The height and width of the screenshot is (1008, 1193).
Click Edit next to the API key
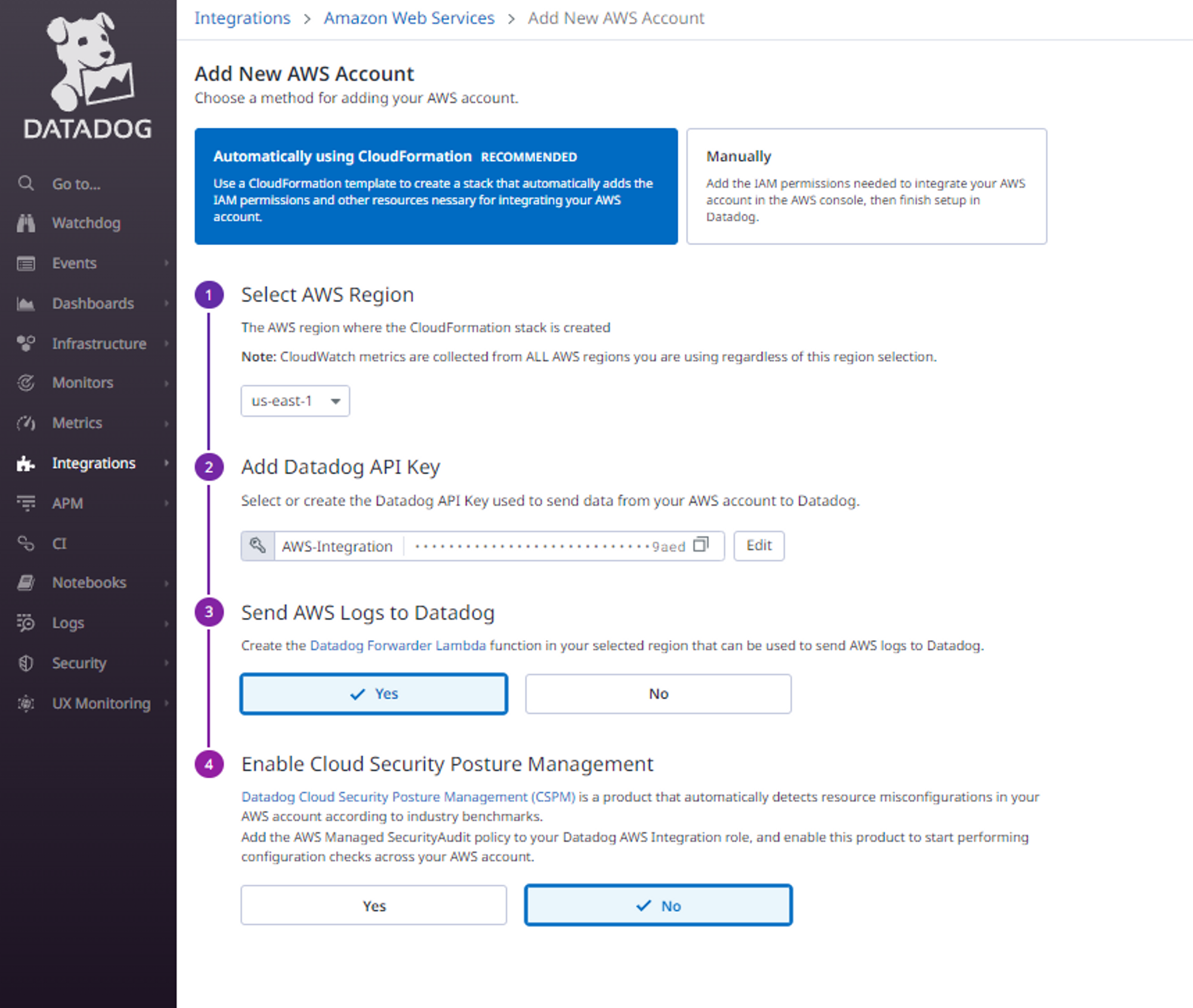(x=759, y=545)
